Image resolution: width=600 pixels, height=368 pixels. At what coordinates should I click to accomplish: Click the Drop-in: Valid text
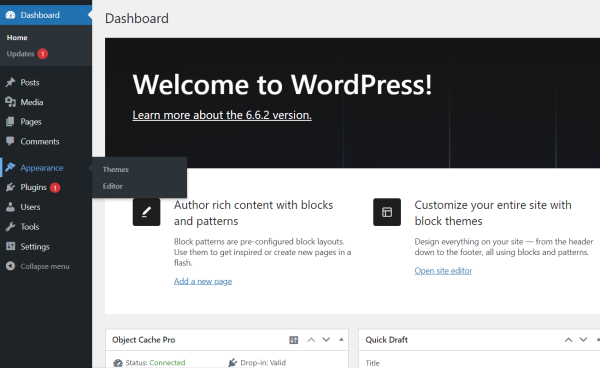(263, 363)
